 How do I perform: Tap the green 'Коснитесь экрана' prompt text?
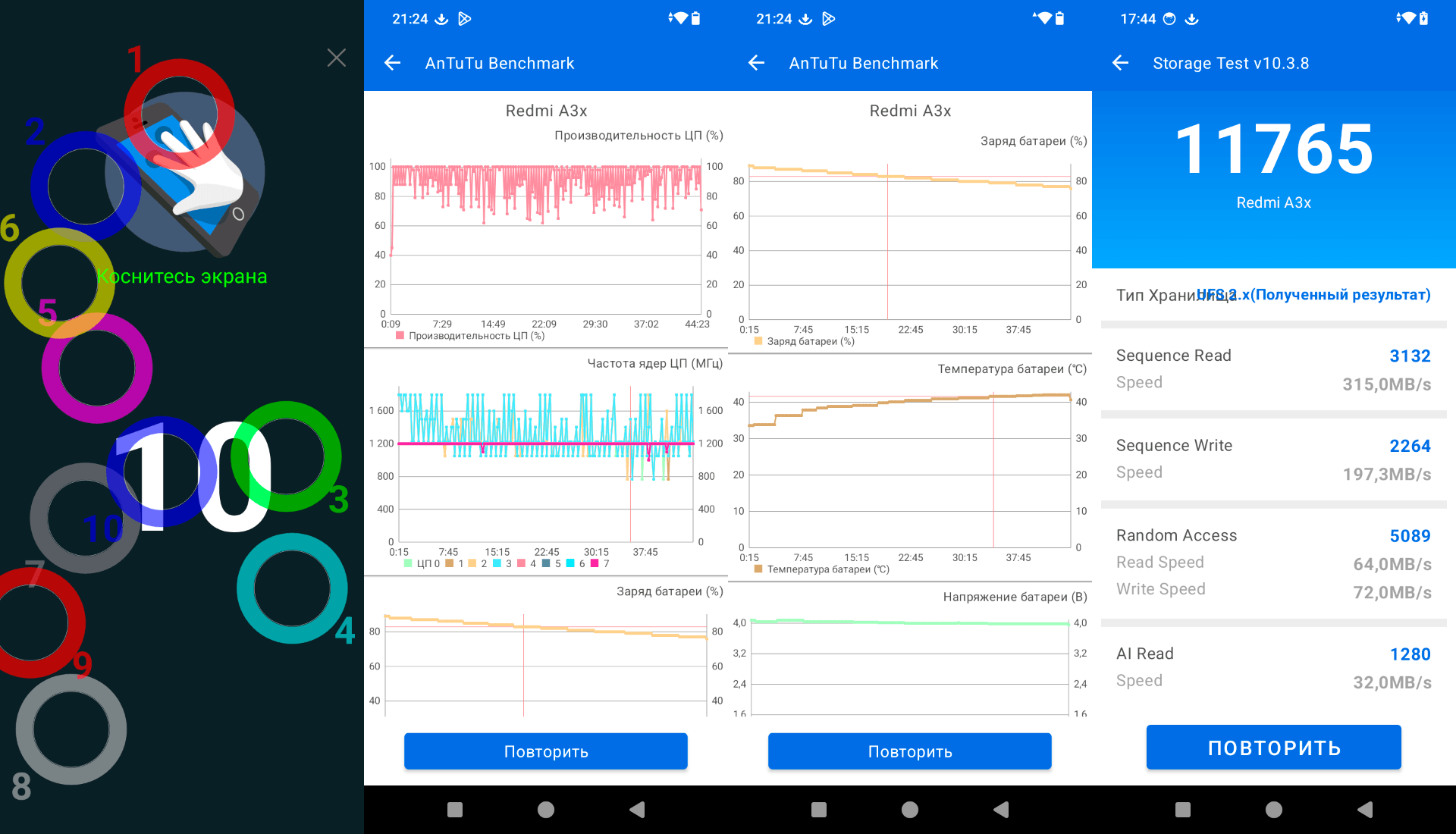point(182,277)
